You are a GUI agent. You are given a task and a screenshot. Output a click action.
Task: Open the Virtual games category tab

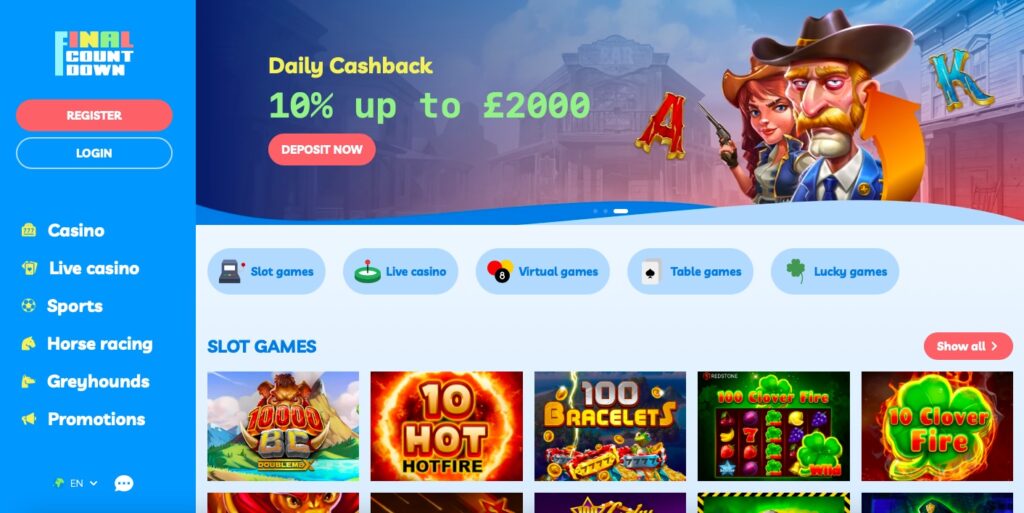point(543,271)
